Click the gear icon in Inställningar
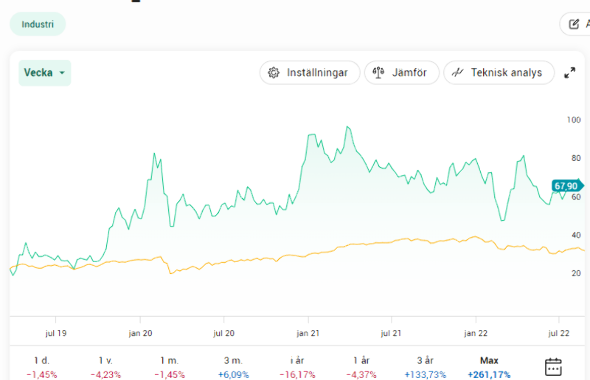This screenshot has width=590, height=380. pyautogui.click(x=274, y=73)
